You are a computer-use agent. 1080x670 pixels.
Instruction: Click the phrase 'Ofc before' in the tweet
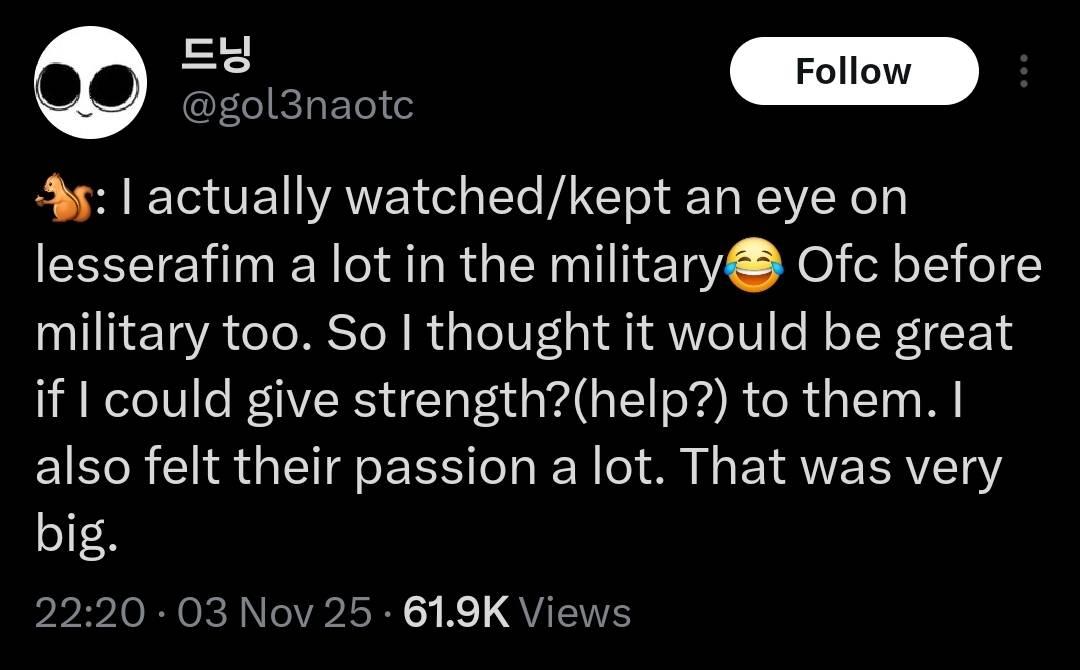pyautogui.click(x=919, y=265)
